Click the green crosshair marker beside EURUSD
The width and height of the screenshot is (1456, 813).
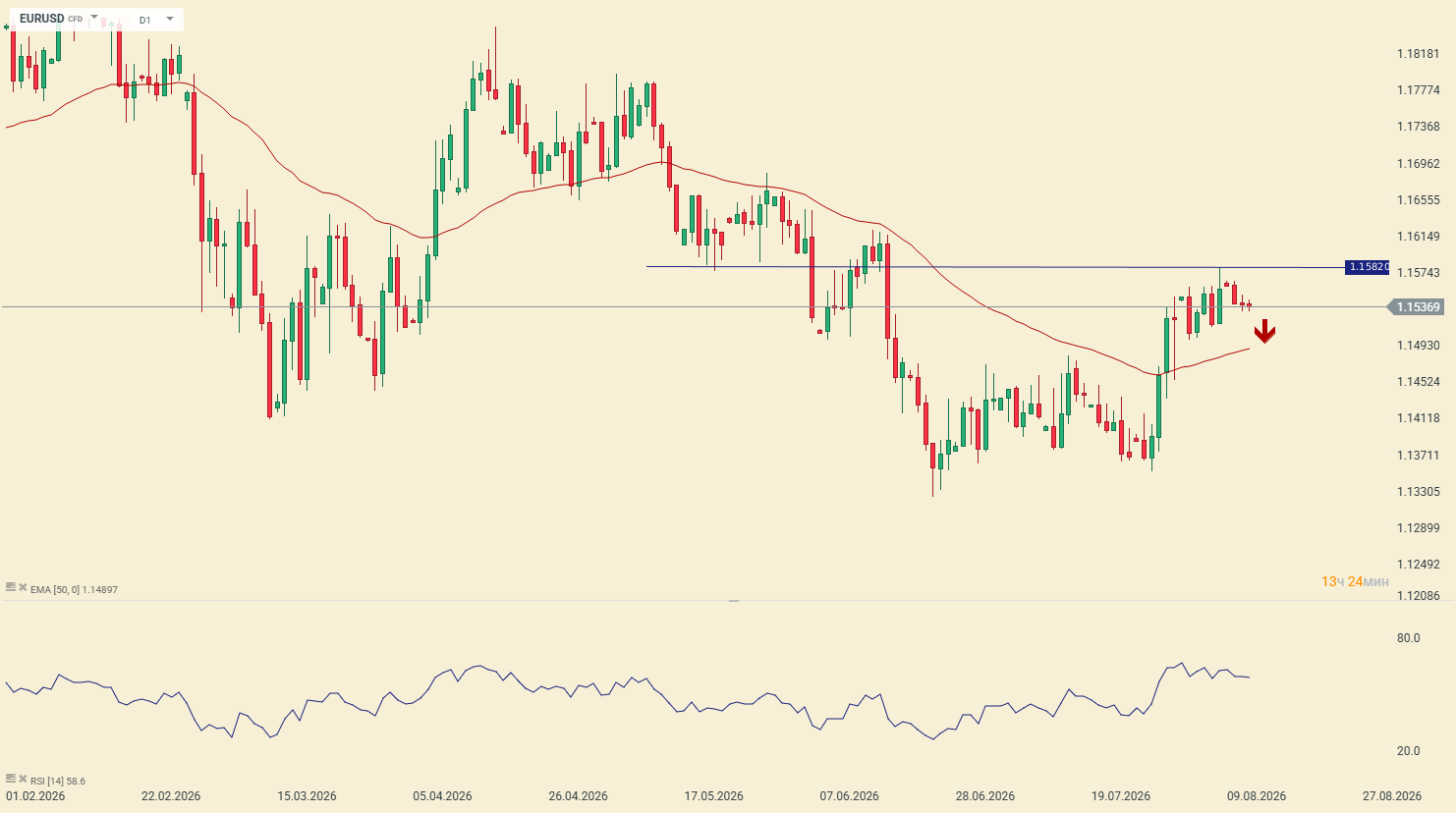click(7, 26)
